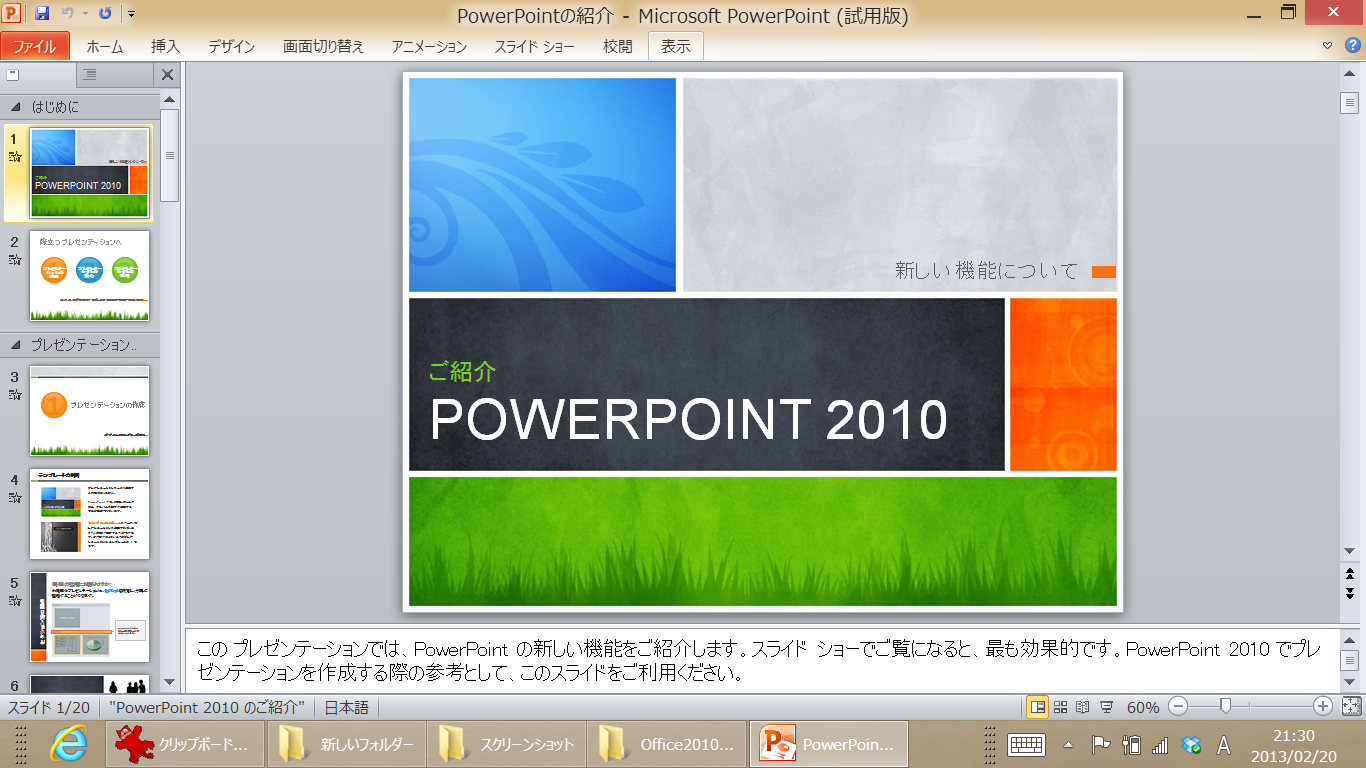
Task: Click the thumbnail pane scroll-down arrow
Action: coord(169,682)
